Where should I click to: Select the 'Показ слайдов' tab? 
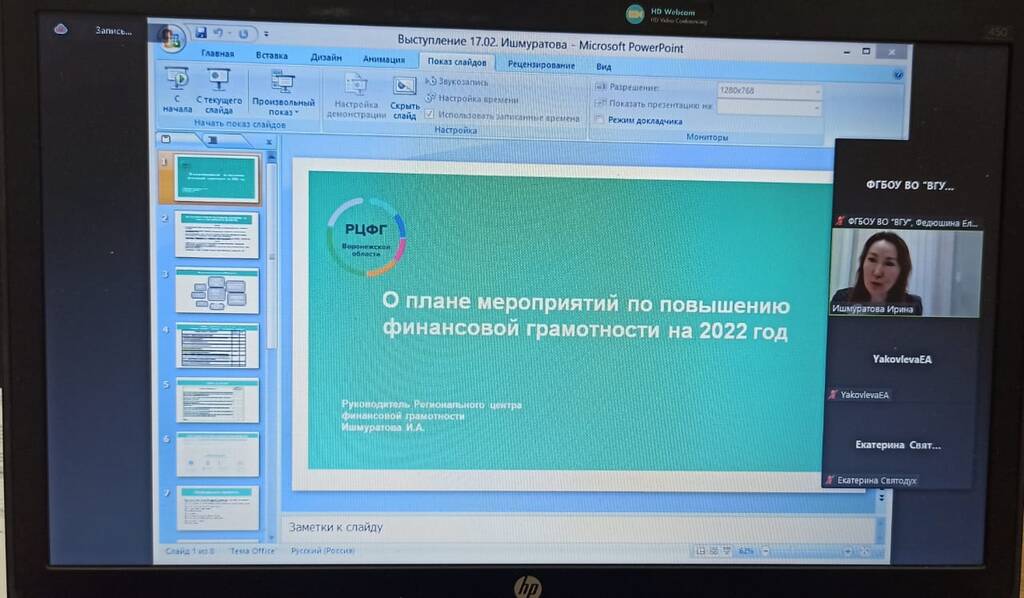pyautogui.click(x=456, y=62)
